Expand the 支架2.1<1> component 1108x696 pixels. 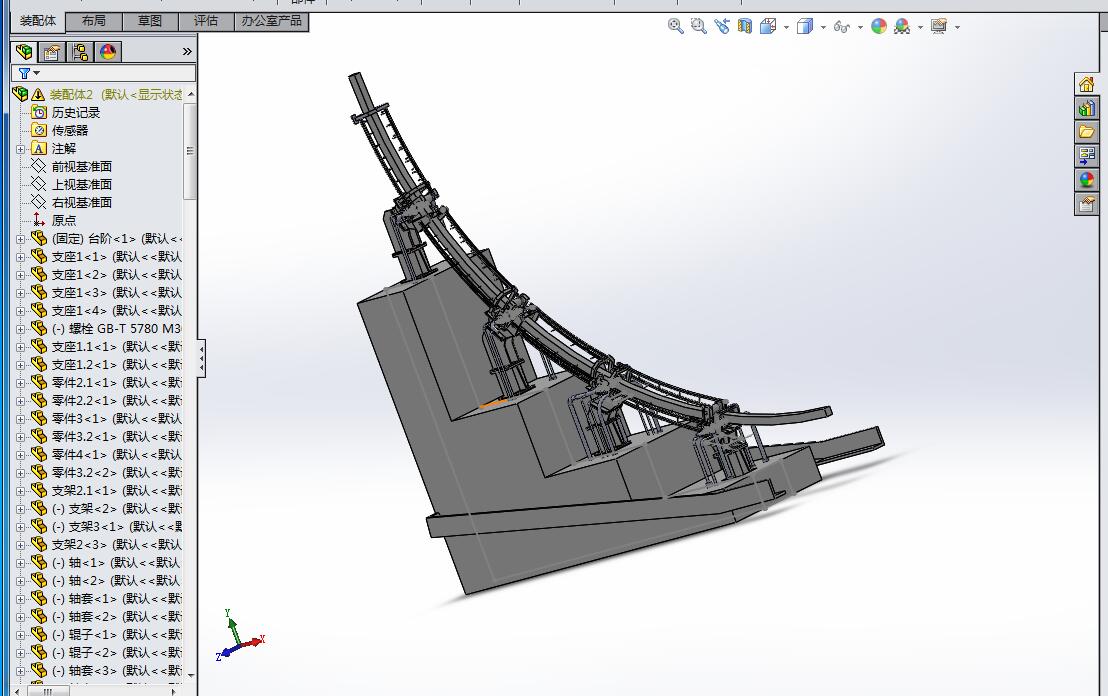pyautogui.click(x=20, y=491)
